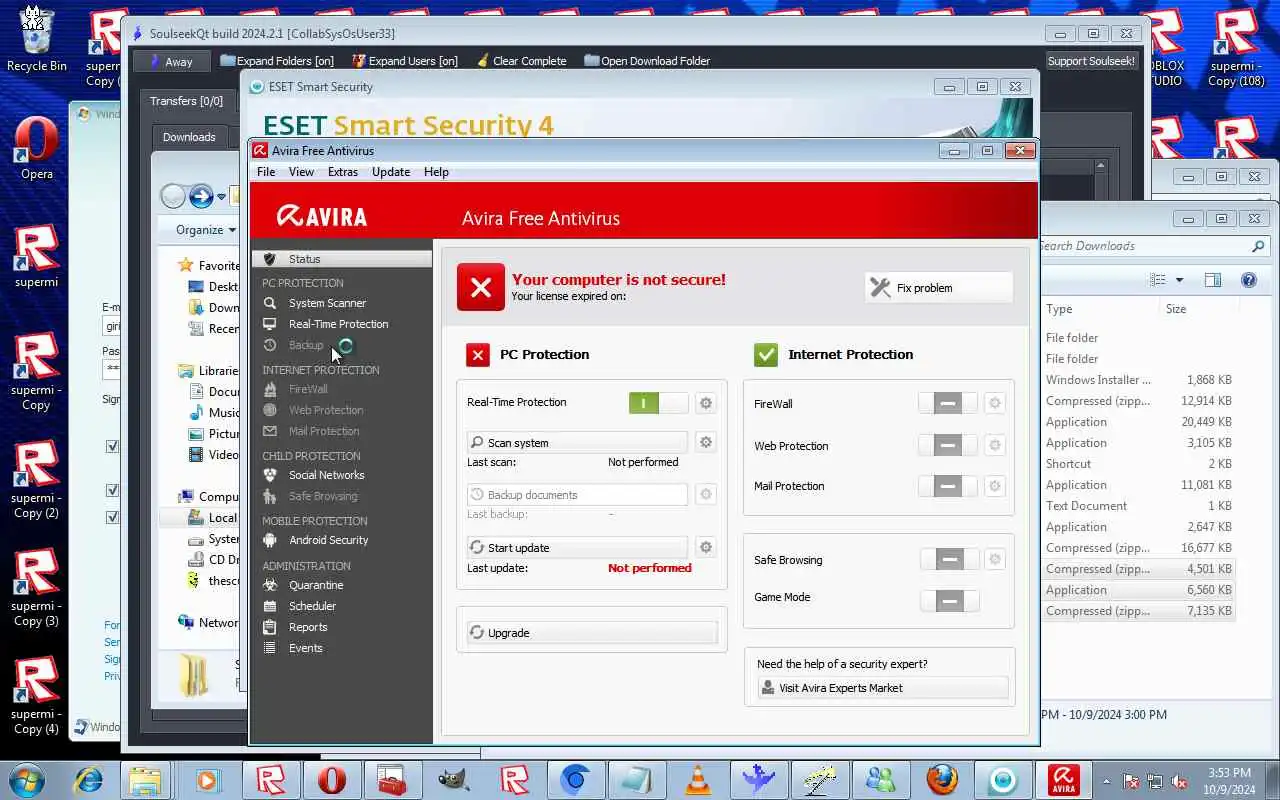Show hidden tray icons arrow

click(x=1106, y=781)
